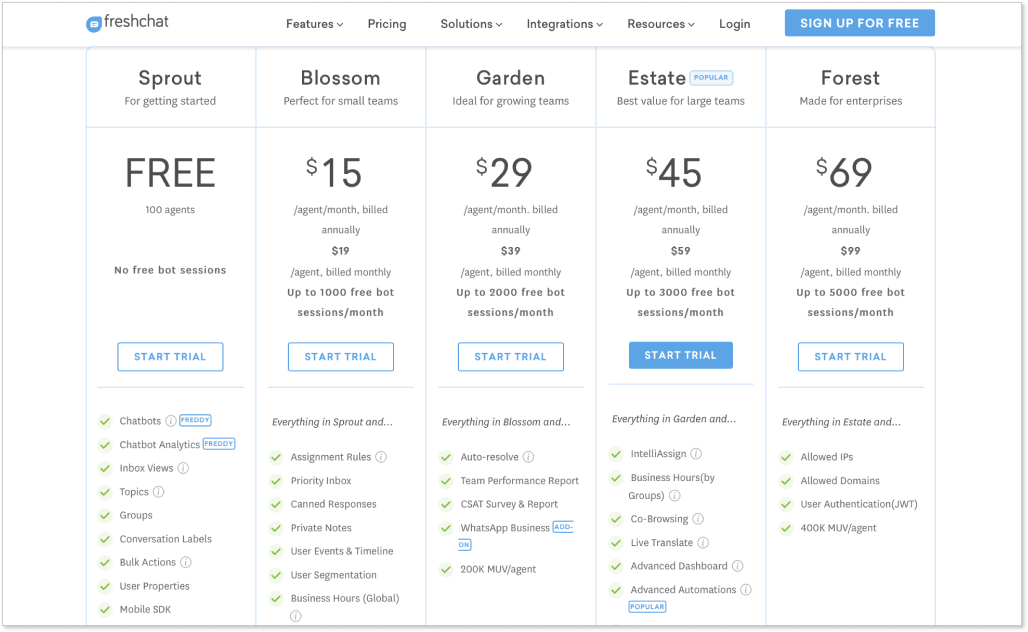This screenshot has height=632, width=1028.
Task: Click 'User Properties' feature
Action: pyautogui.click(x=154, y=586)
